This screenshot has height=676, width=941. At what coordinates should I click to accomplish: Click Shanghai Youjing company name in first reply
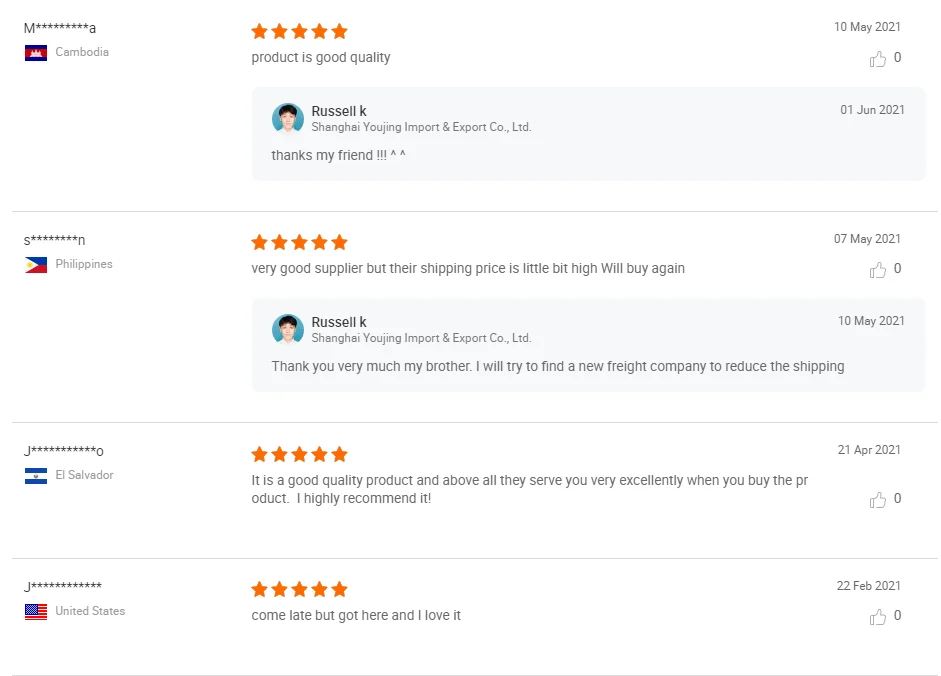click(x=421, y=127)
